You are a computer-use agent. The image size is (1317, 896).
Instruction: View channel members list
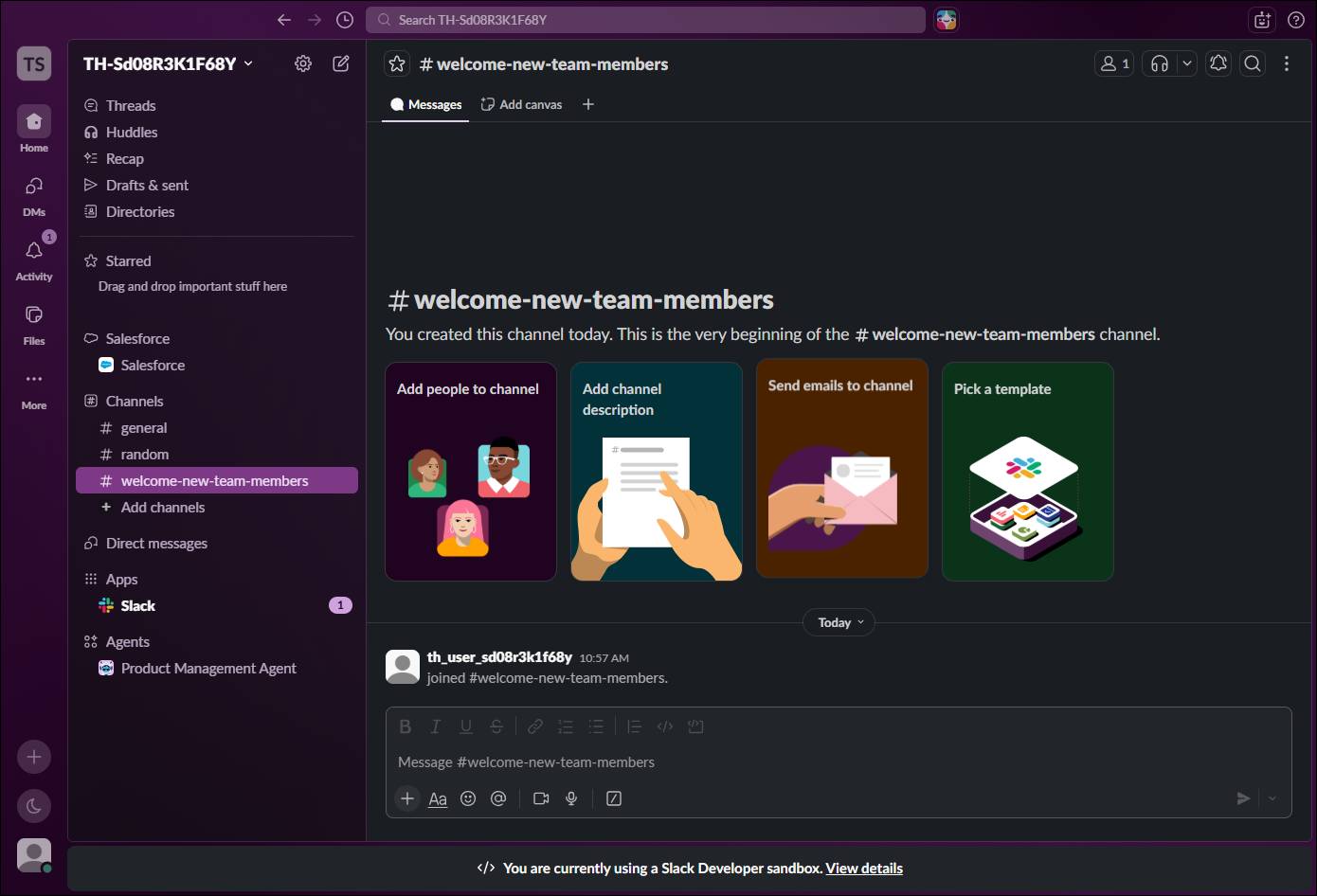1114,63
